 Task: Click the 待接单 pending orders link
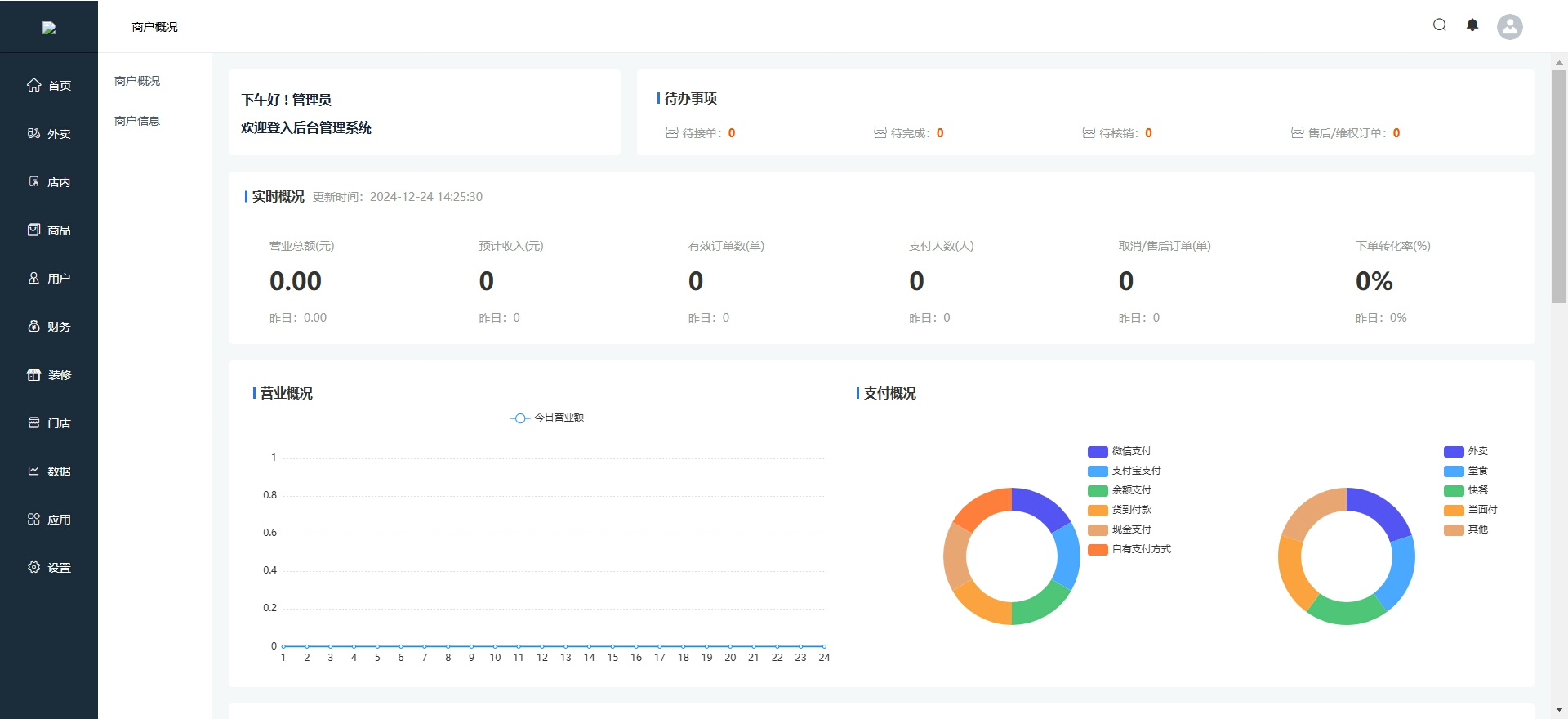(x=701, y=133)
